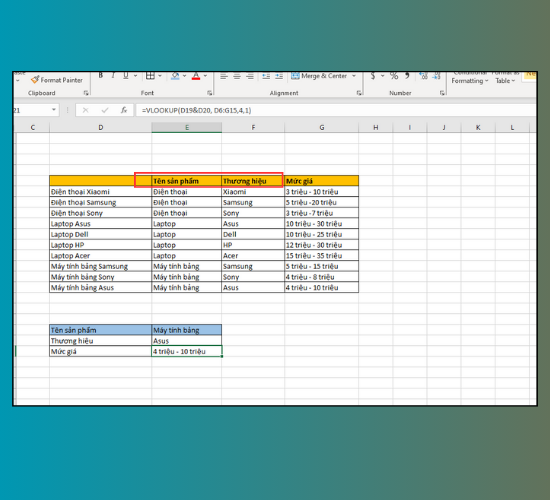Select the 'Mức giá' header cell in the orange row
This screenshot has width=550, height=500.
[322, 181]
